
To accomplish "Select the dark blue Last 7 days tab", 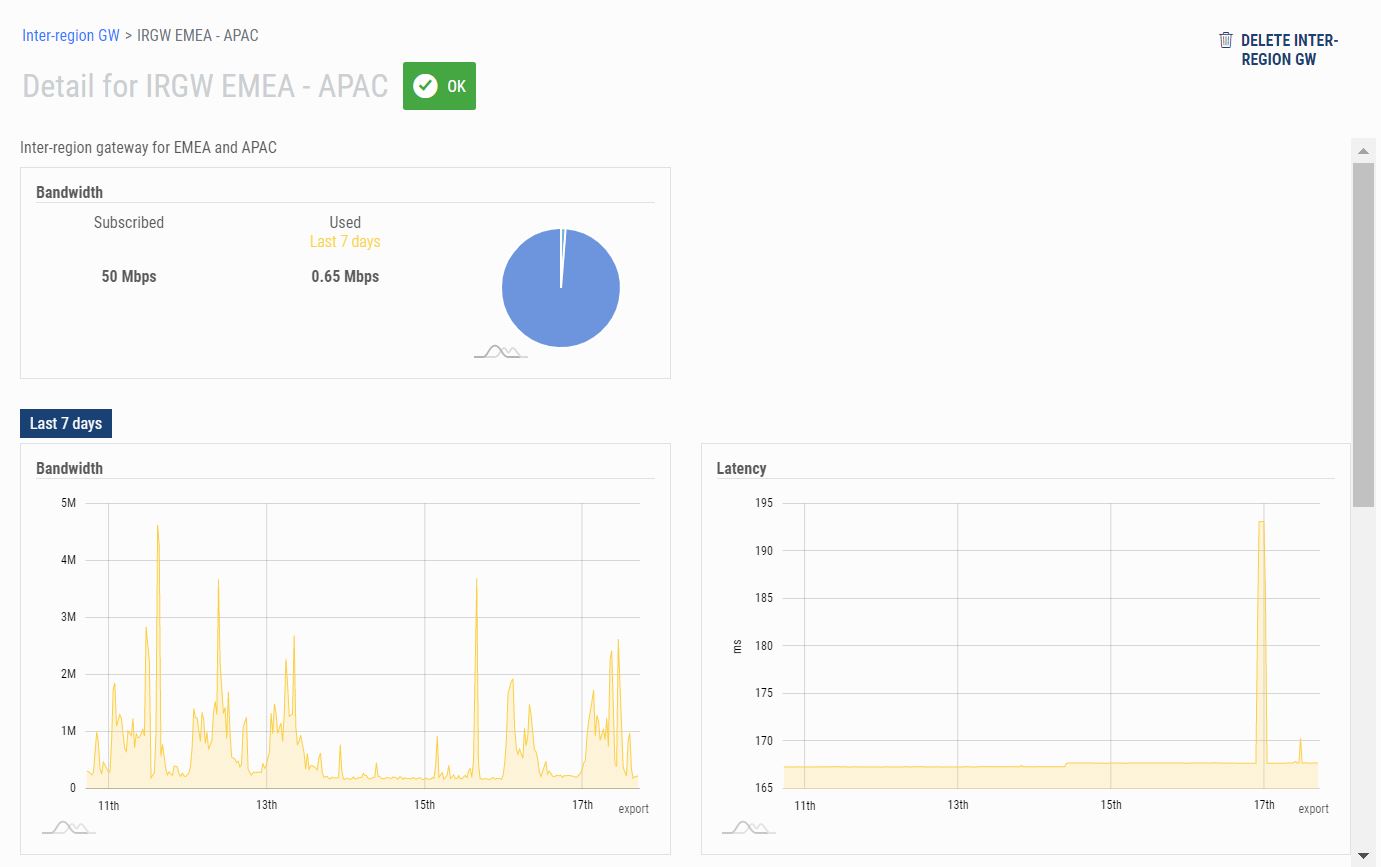I will pyautogui.click(x=66, y=424).
